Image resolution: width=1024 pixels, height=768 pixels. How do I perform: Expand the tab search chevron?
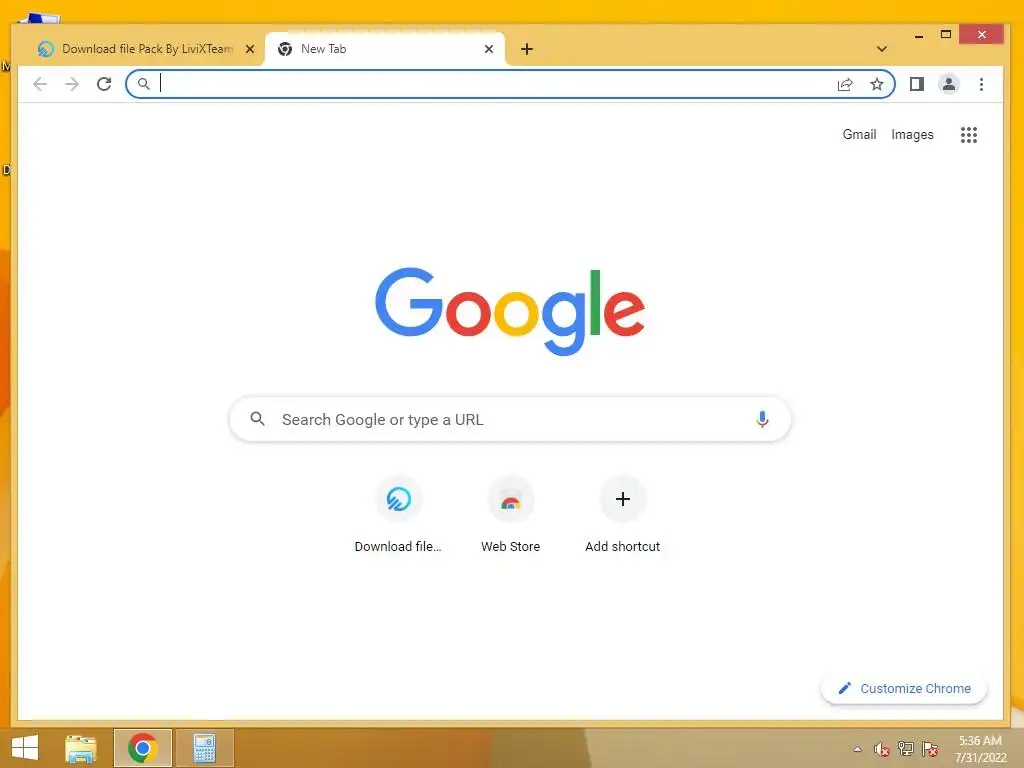click(x=882, y=49)
